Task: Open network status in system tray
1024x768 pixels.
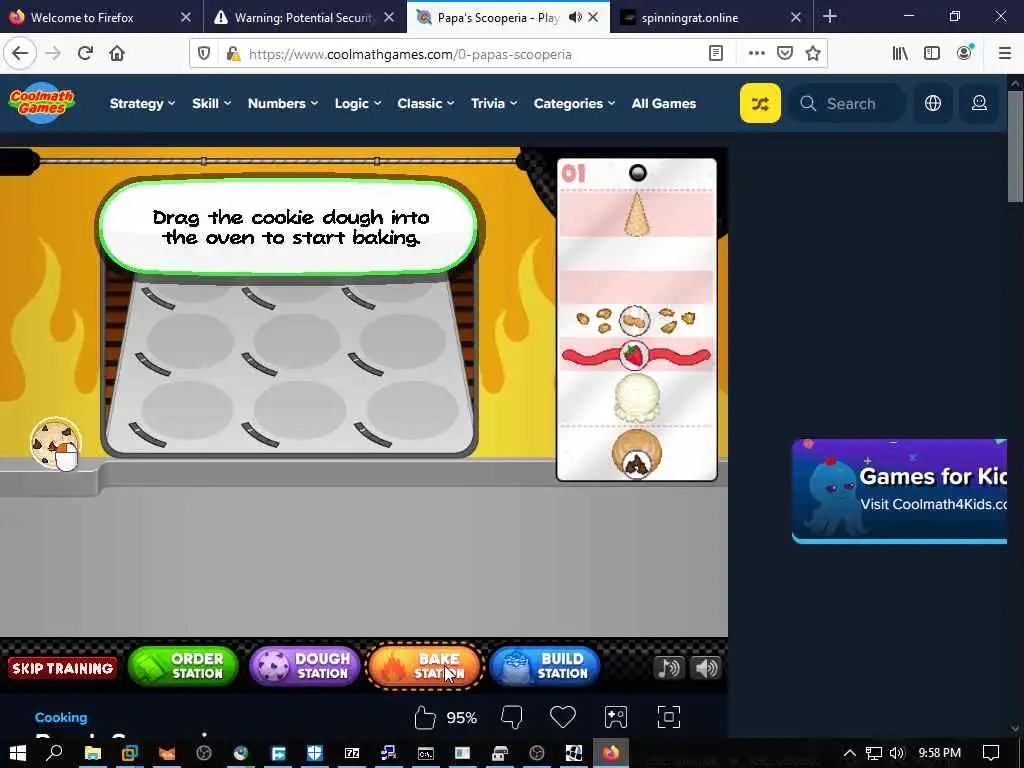Action: tap(873, 753)
